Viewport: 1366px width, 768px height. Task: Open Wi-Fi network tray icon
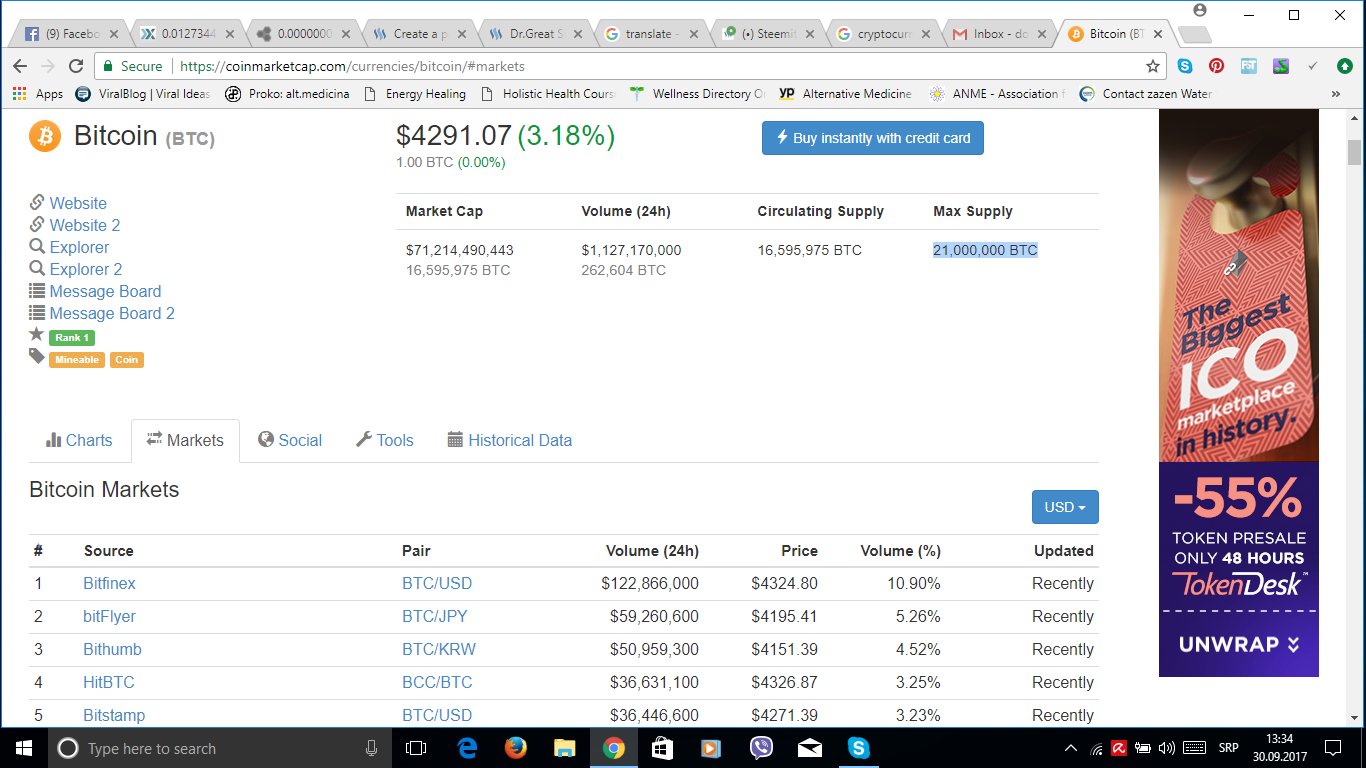click(x=1097, y=748)
